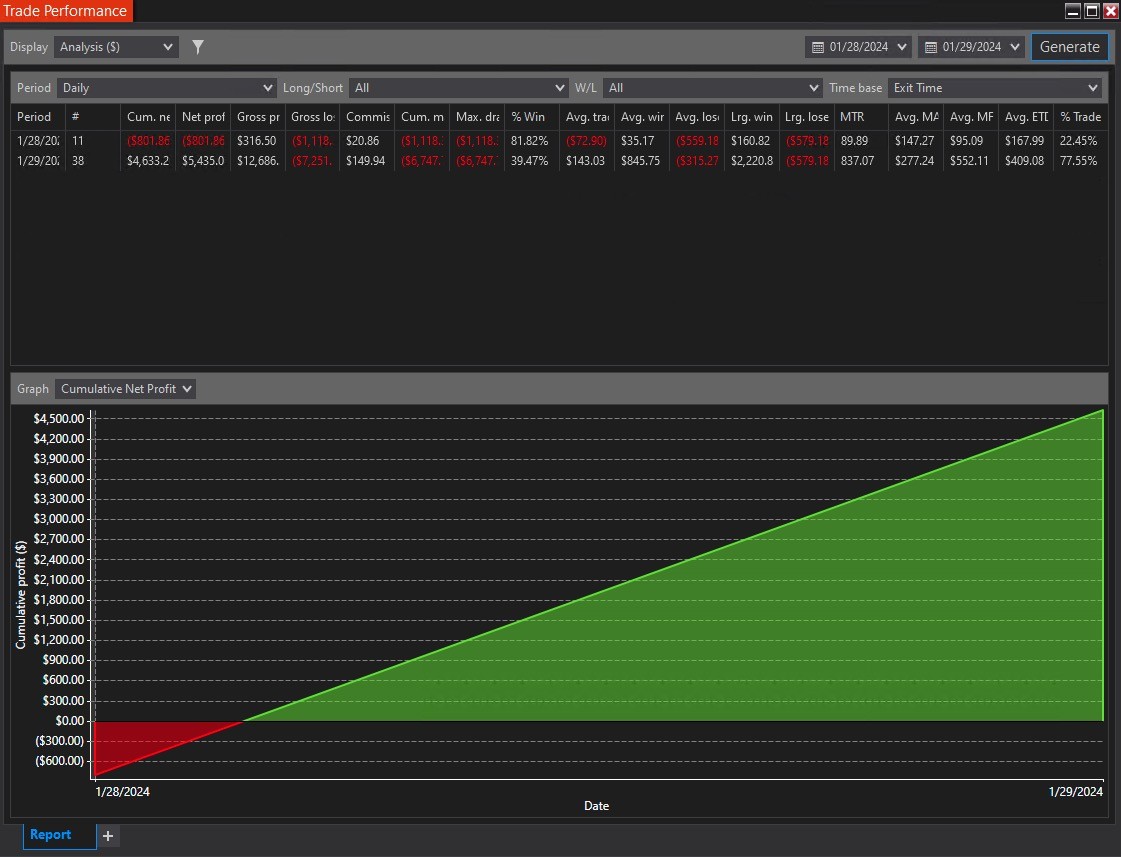Sort by the Avg. MFE column header
This screenshot has height=857, width=1121.
pos(971,117)
